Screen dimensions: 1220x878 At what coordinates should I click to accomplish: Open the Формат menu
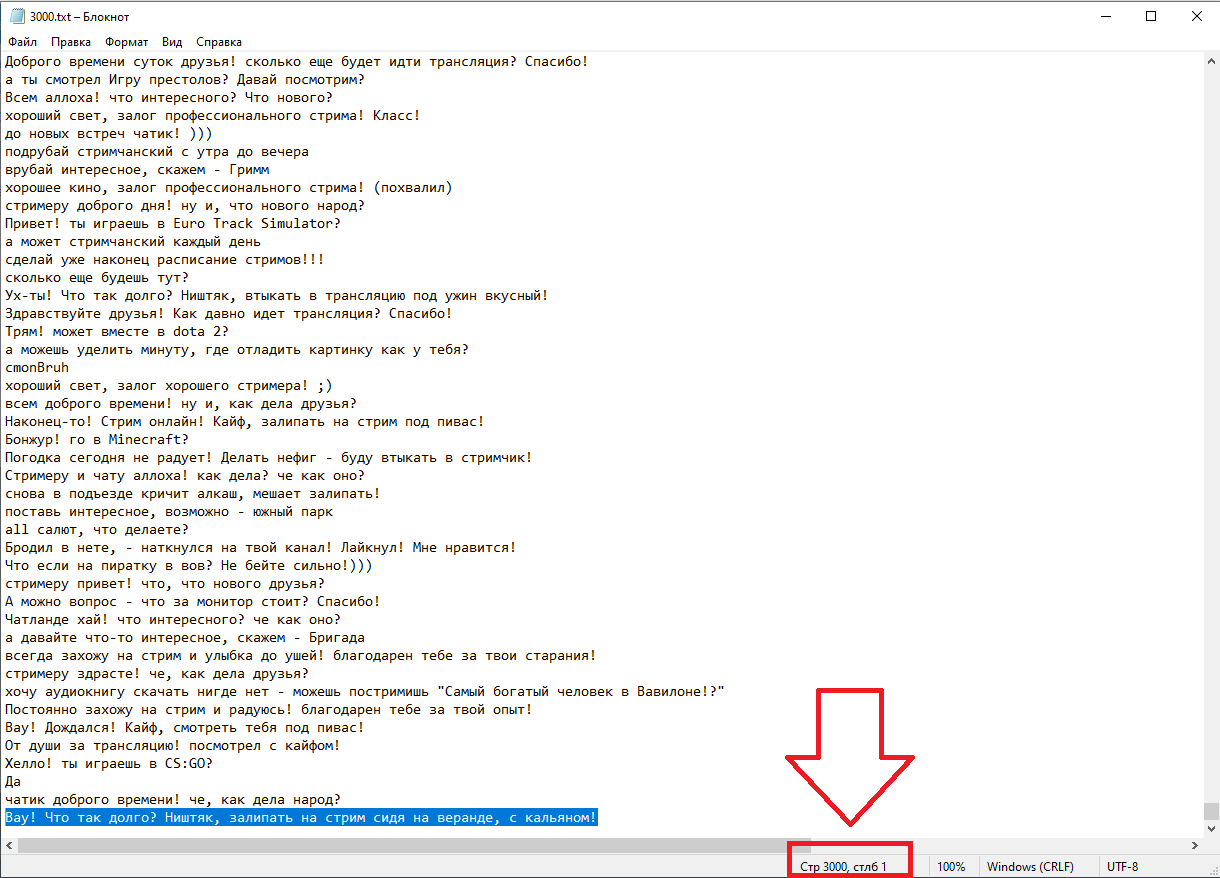coord(126,42)
